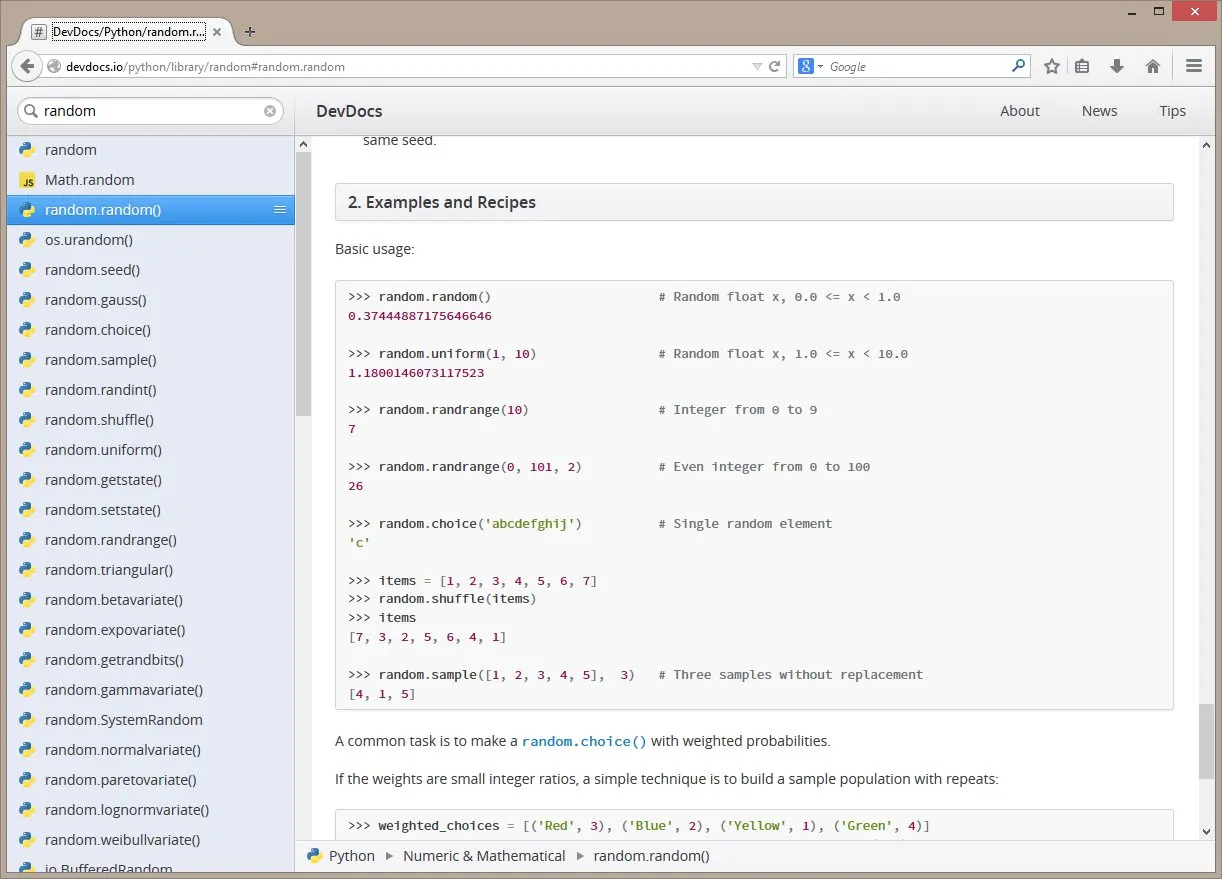Open the search engine selector dropdown
Viewport: 1222px width, 879px height.
811,66
